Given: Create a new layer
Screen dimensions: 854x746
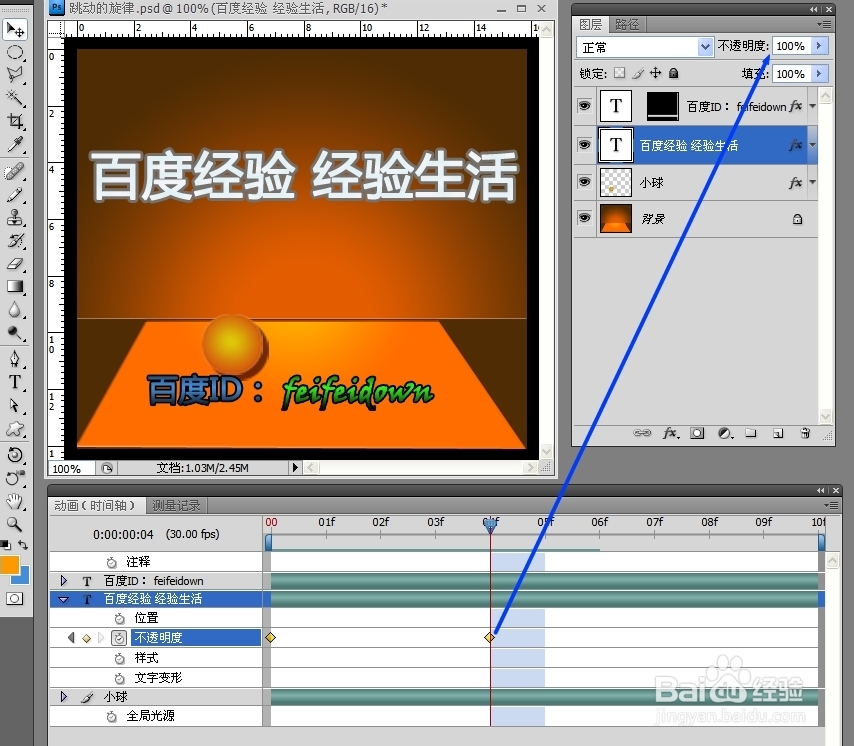Looking at the screenshot, I should 778,433.
